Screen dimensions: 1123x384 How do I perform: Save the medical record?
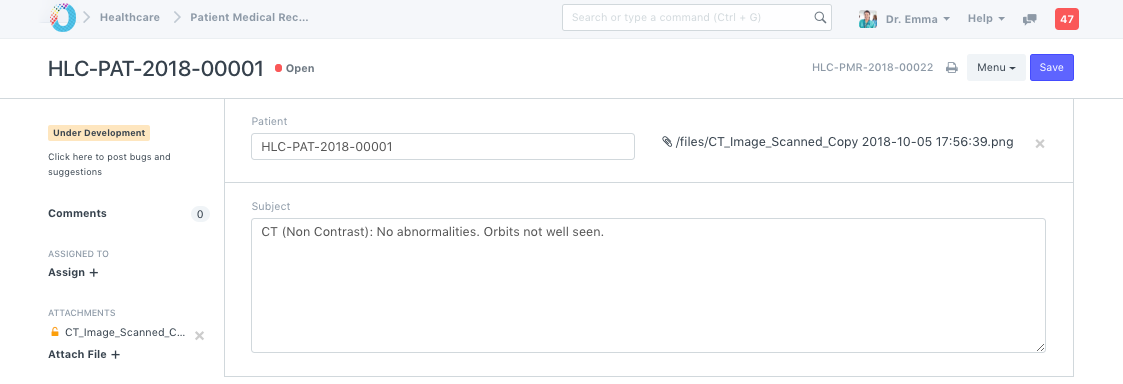pos(1051,68)
